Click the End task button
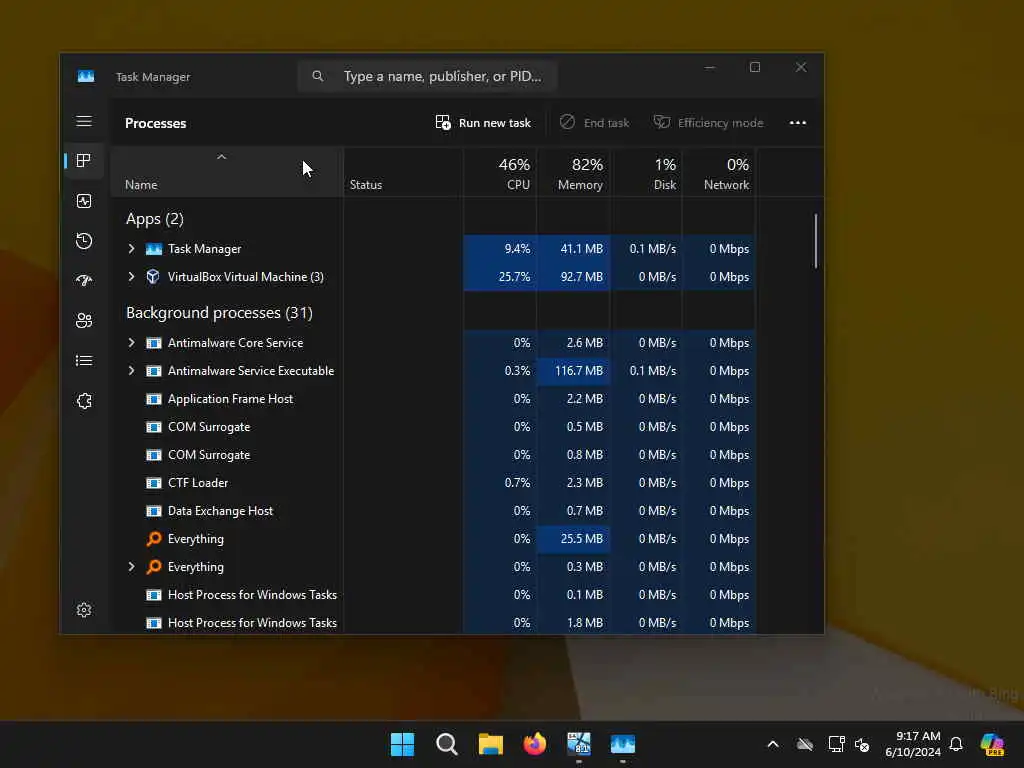The image size is (1024, 768). point(594,123)
